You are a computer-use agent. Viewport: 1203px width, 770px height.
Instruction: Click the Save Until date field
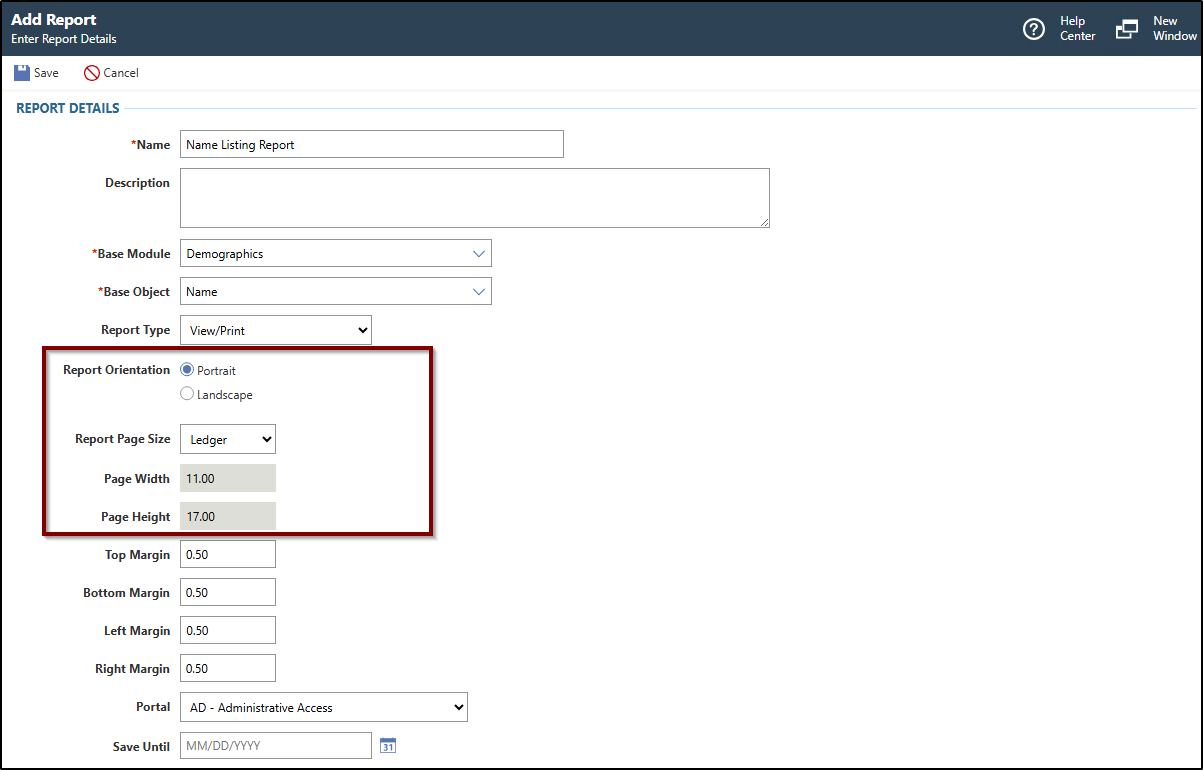pyautogui.click(x=275, y=746)
